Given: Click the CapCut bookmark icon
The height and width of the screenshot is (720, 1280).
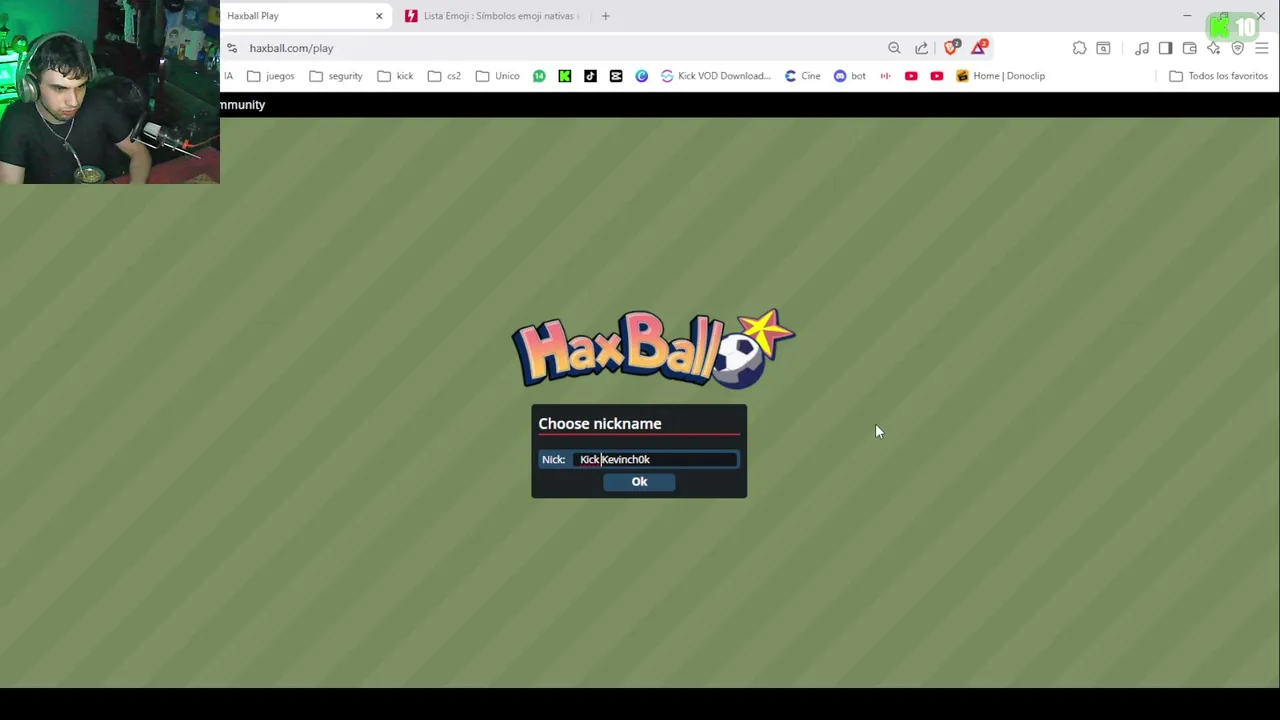Looking at the screenshot, I should (616, 76).
